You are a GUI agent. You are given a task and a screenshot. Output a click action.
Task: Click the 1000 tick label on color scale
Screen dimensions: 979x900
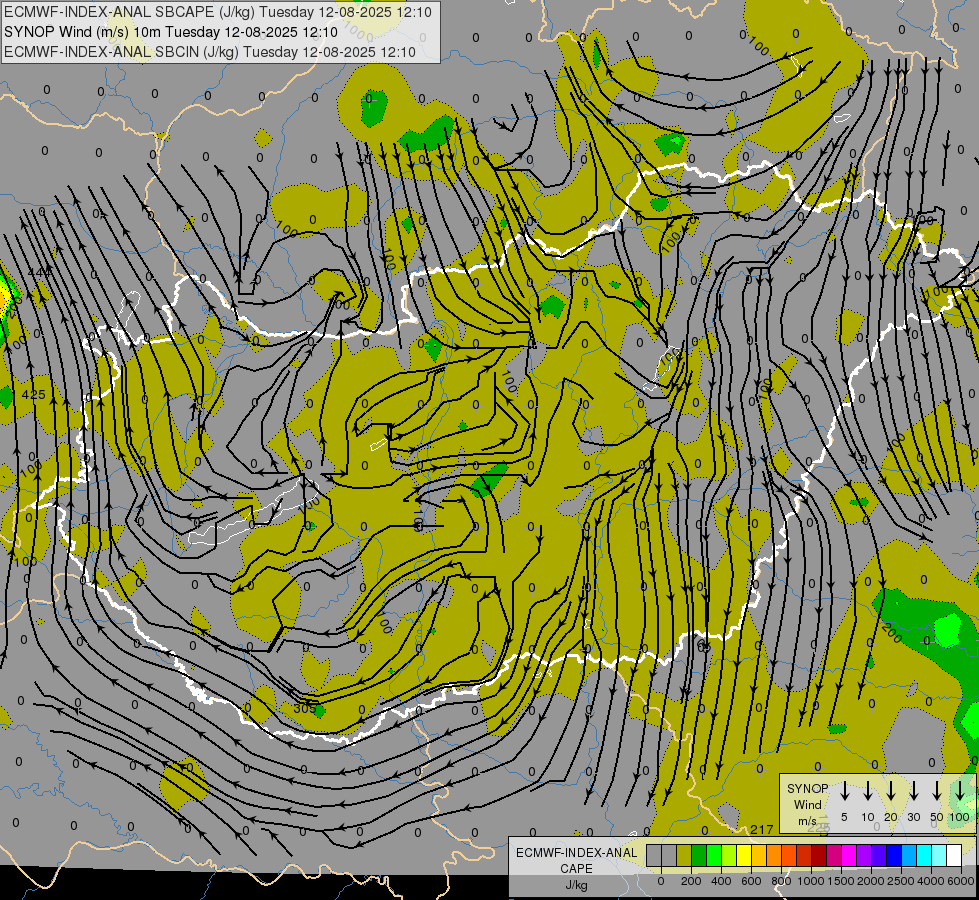[x=811, y=881]
